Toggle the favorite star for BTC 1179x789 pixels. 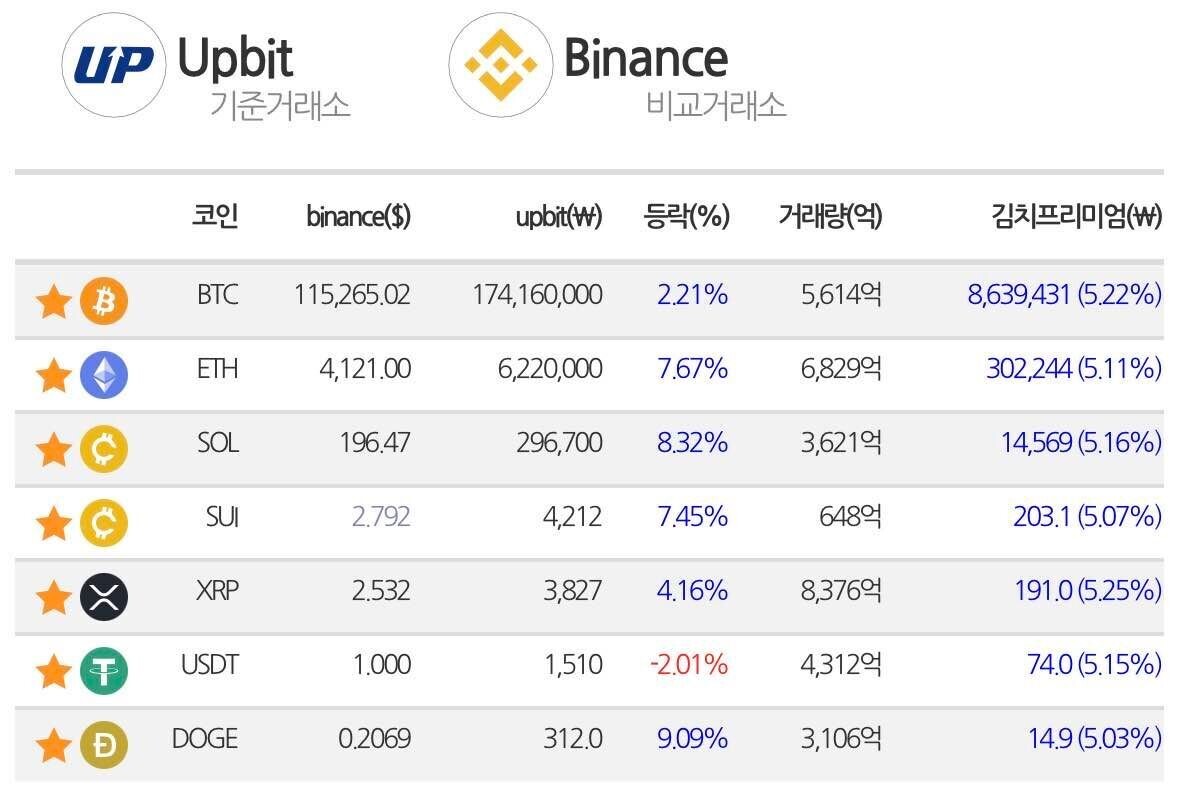pyautogui.click(x=53, y=301)
